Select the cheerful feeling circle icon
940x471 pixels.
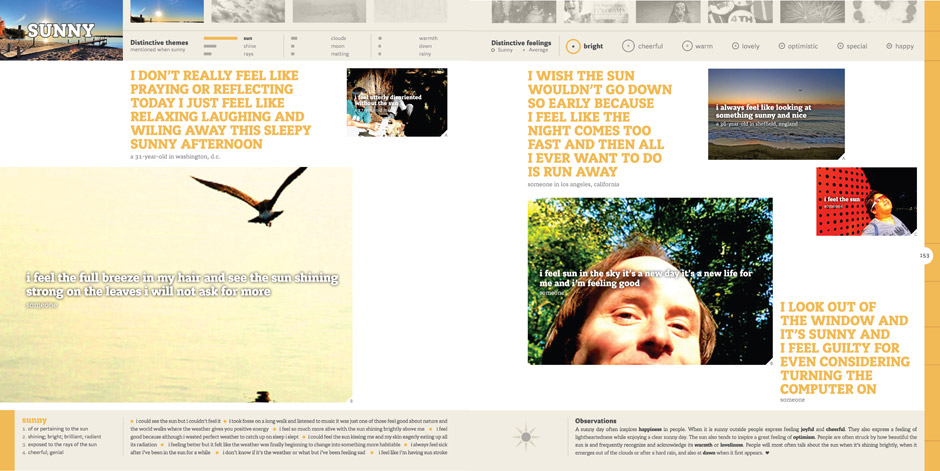[628, 46]
